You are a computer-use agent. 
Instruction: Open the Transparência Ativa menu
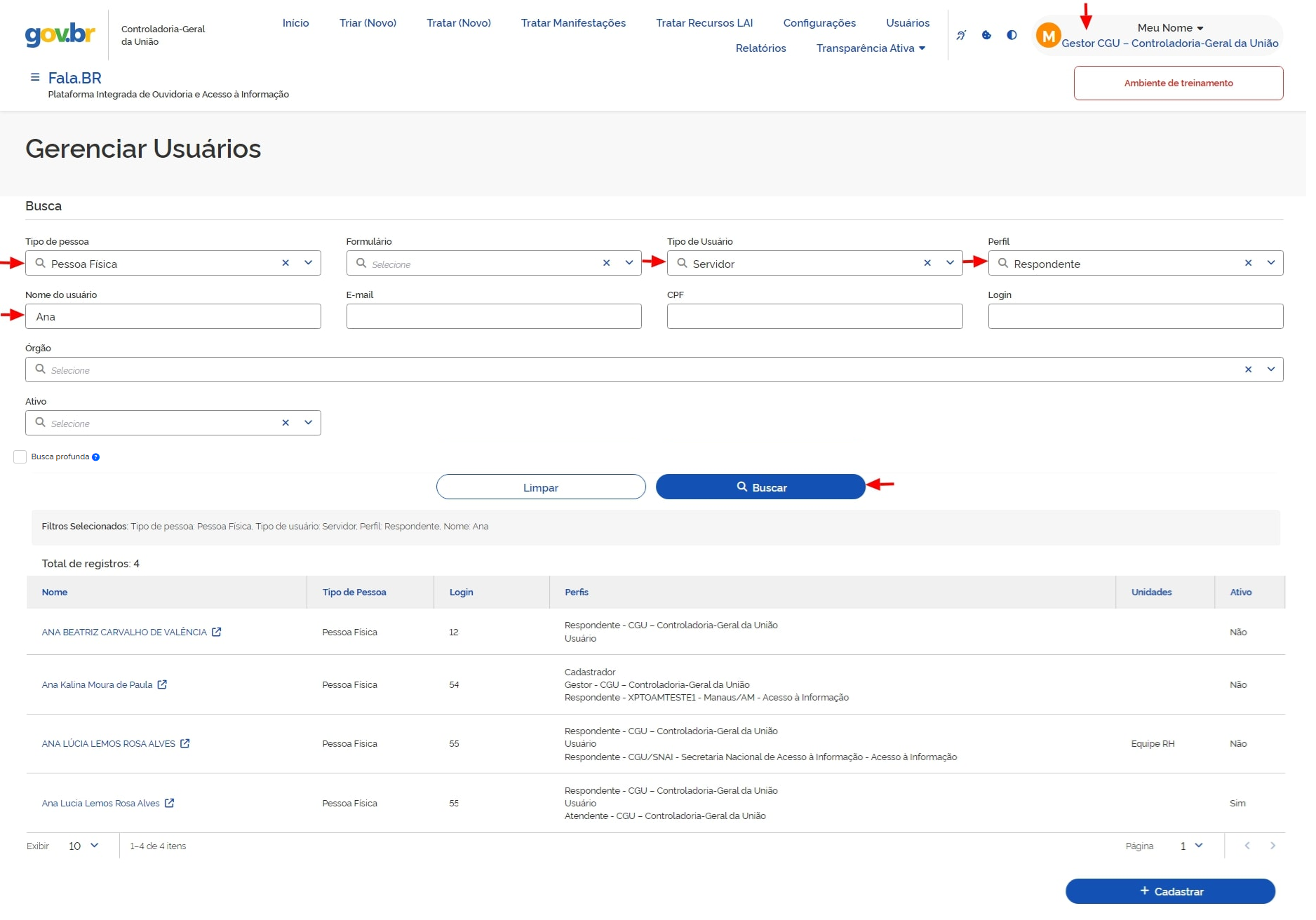870,48
